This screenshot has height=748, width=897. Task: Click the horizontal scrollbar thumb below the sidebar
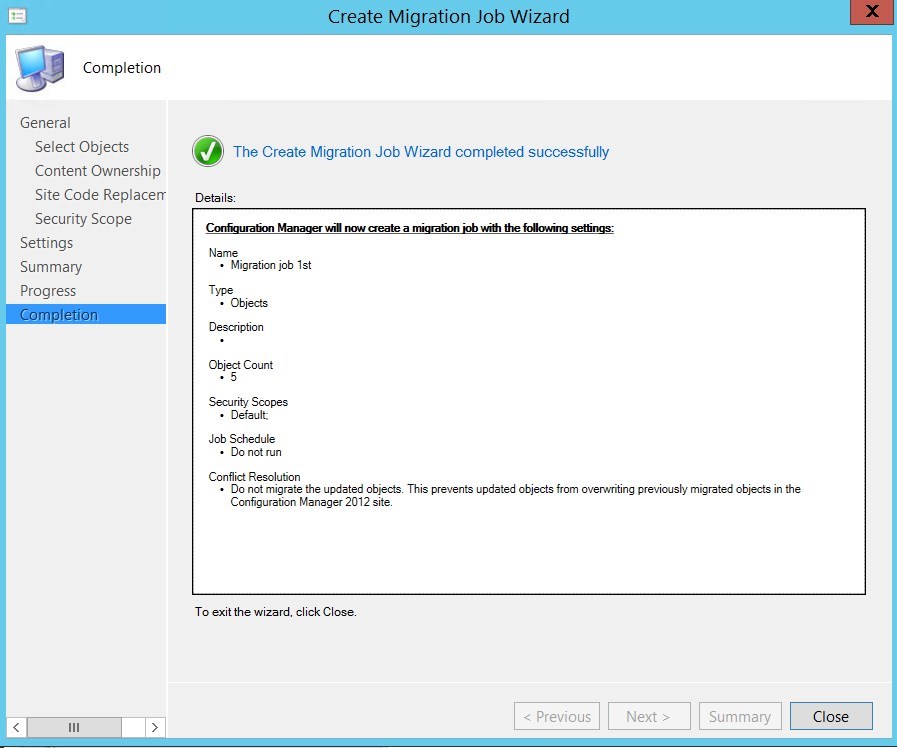(x=75, y=727)
